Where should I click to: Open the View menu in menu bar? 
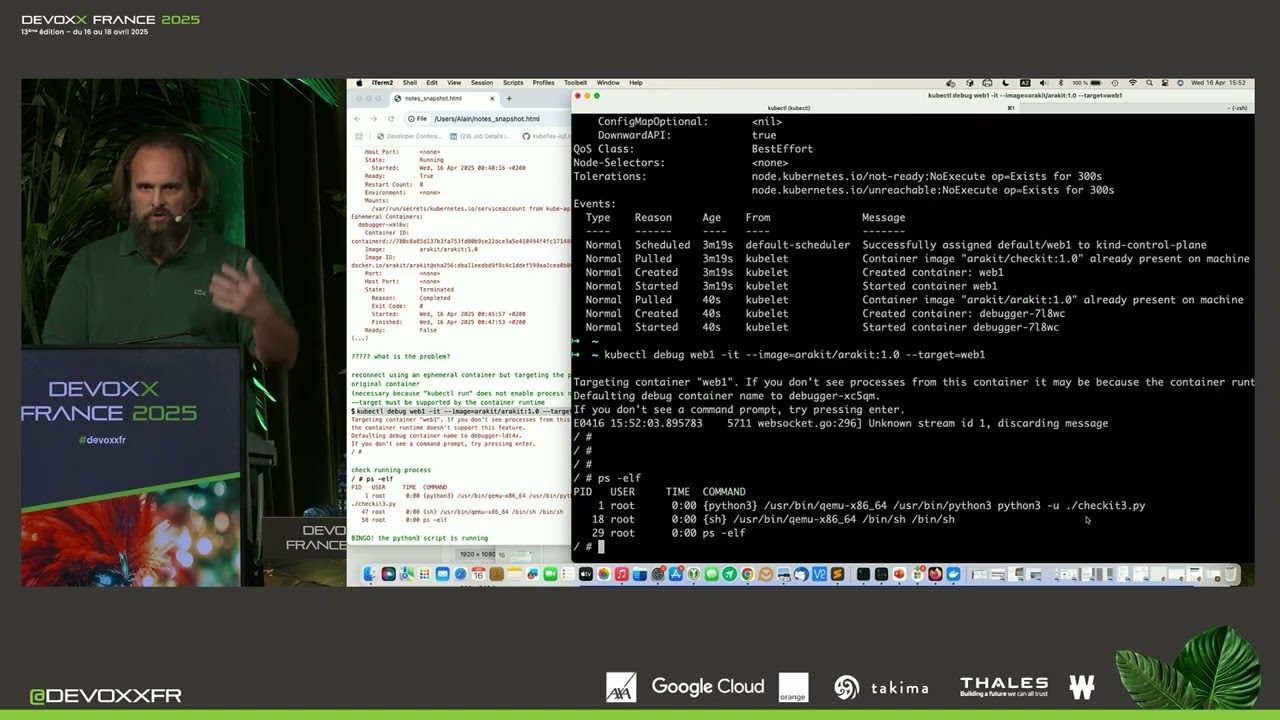click(x=454, y=83)
